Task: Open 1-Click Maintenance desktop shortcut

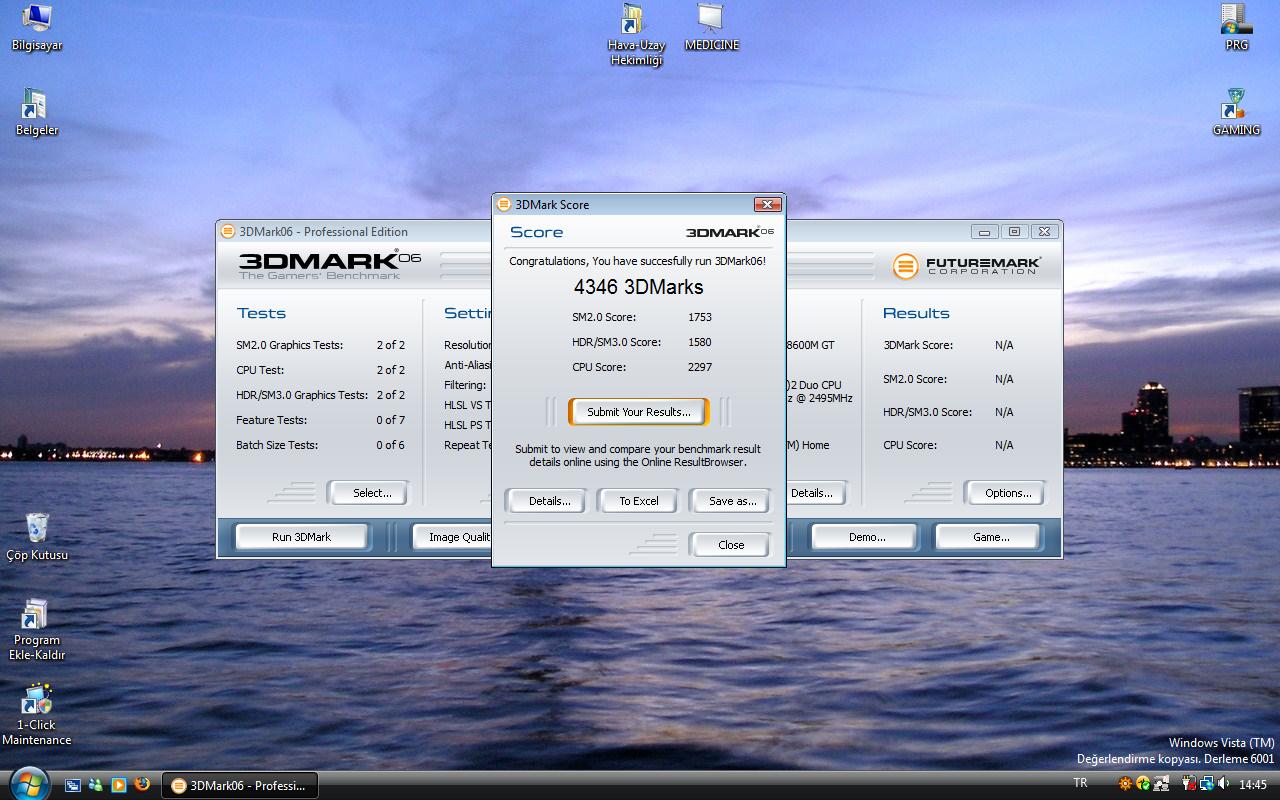Action: pyautogui.click(x=37, y=714)
